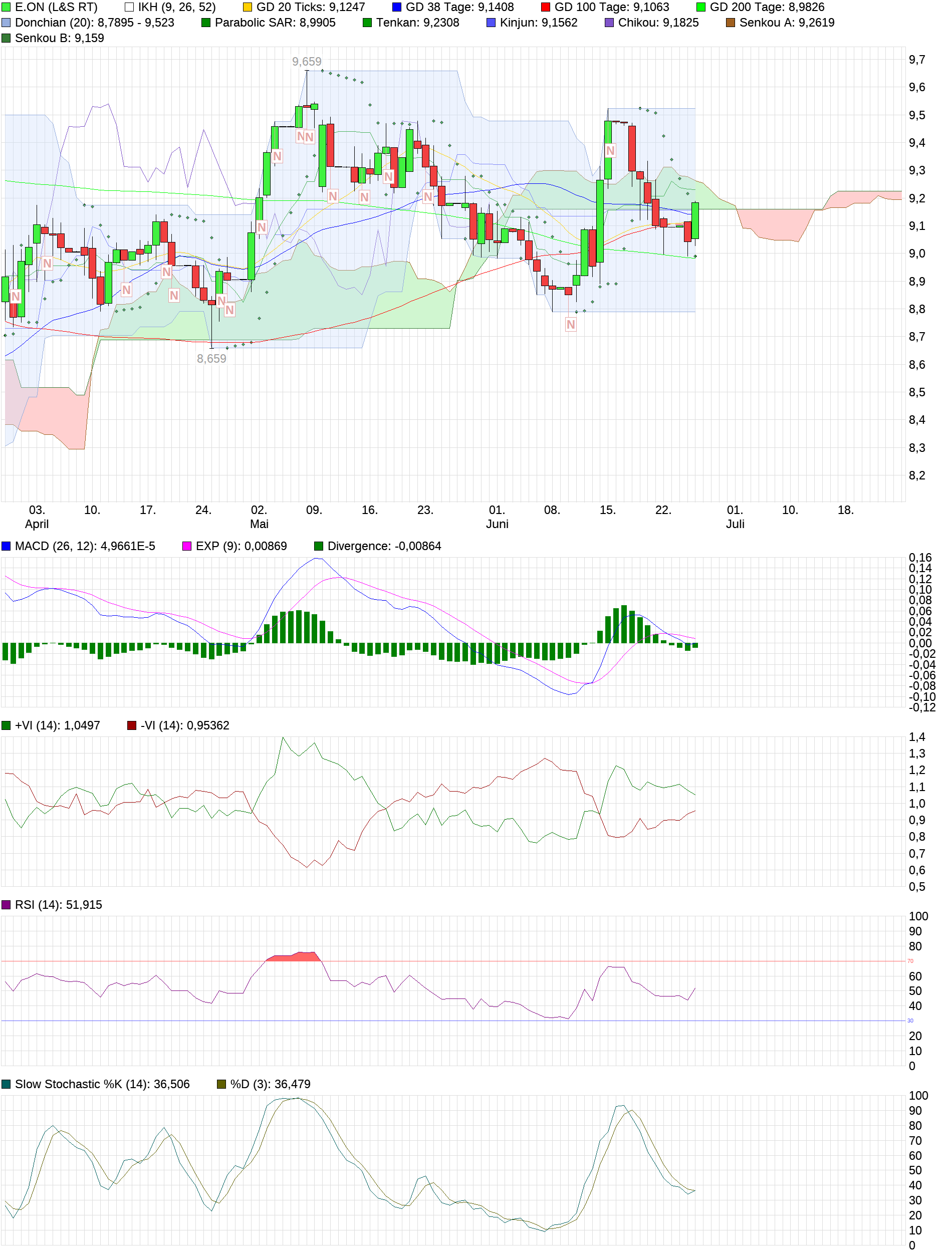Viewport: 952px width, 1258px height.
Task: Click the 'IKH (9, 26, 52)' legend label
Action: (x=177, y=8)
